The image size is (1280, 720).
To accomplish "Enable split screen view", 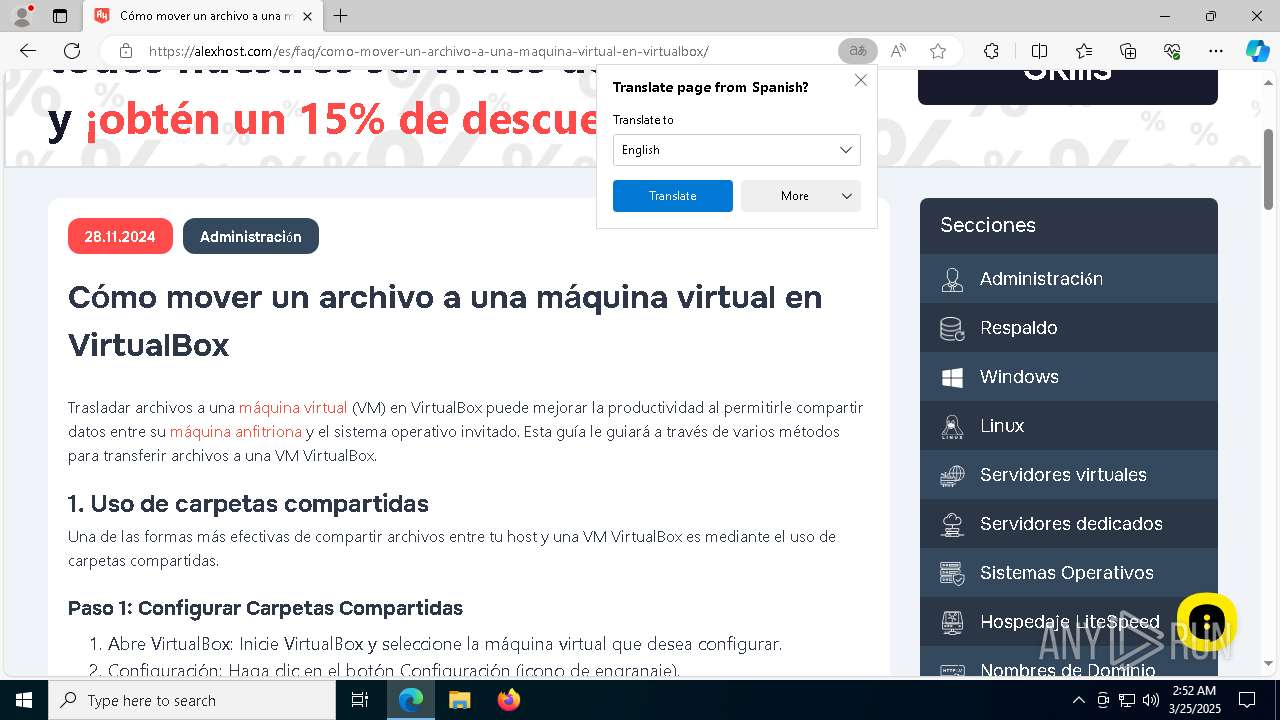I will (1039, 51).
